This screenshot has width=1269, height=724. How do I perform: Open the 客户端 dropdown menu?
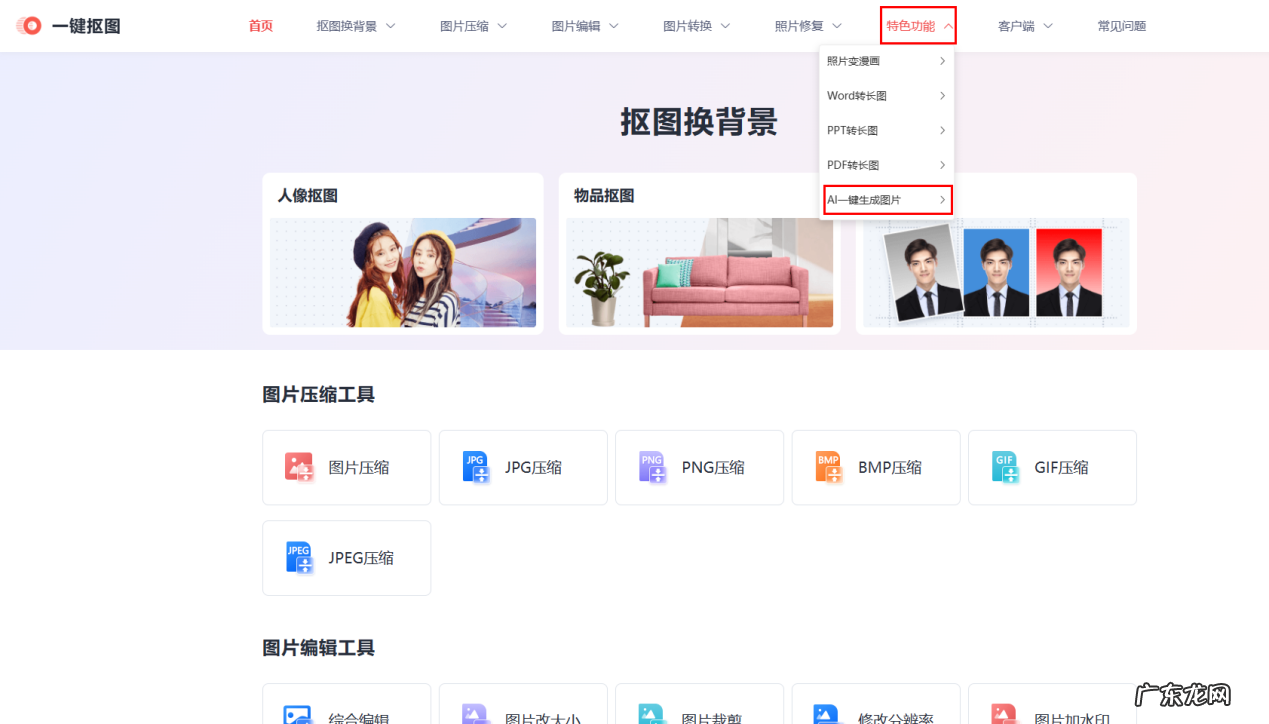[1015, 25]
